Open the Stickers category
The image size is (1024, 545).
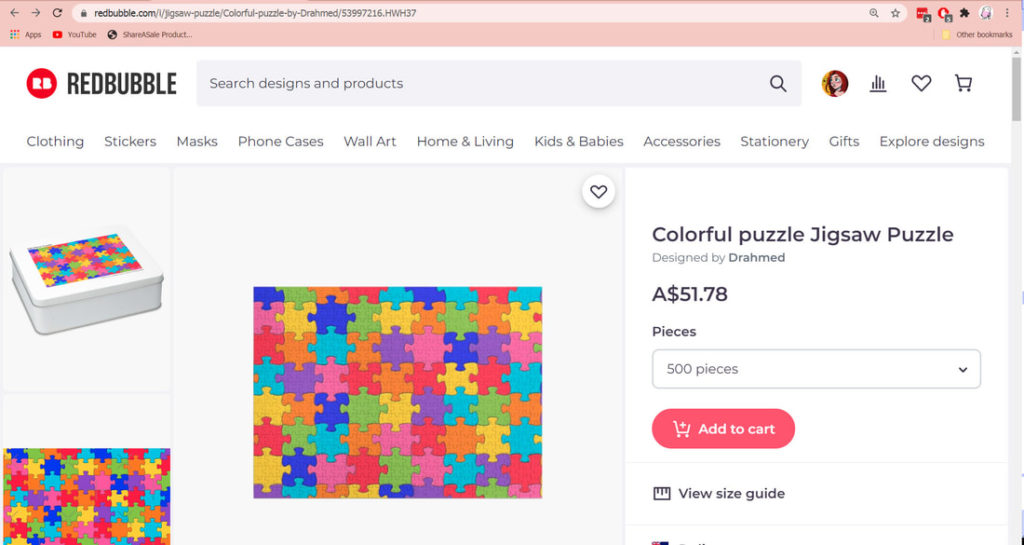pyautogui.click(x=130, y=142)
